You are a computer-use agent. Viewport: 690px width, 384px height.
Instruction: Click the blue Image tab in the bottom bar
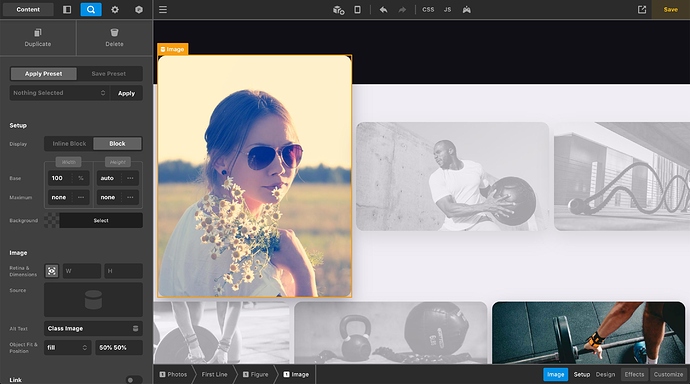point(555,374)
